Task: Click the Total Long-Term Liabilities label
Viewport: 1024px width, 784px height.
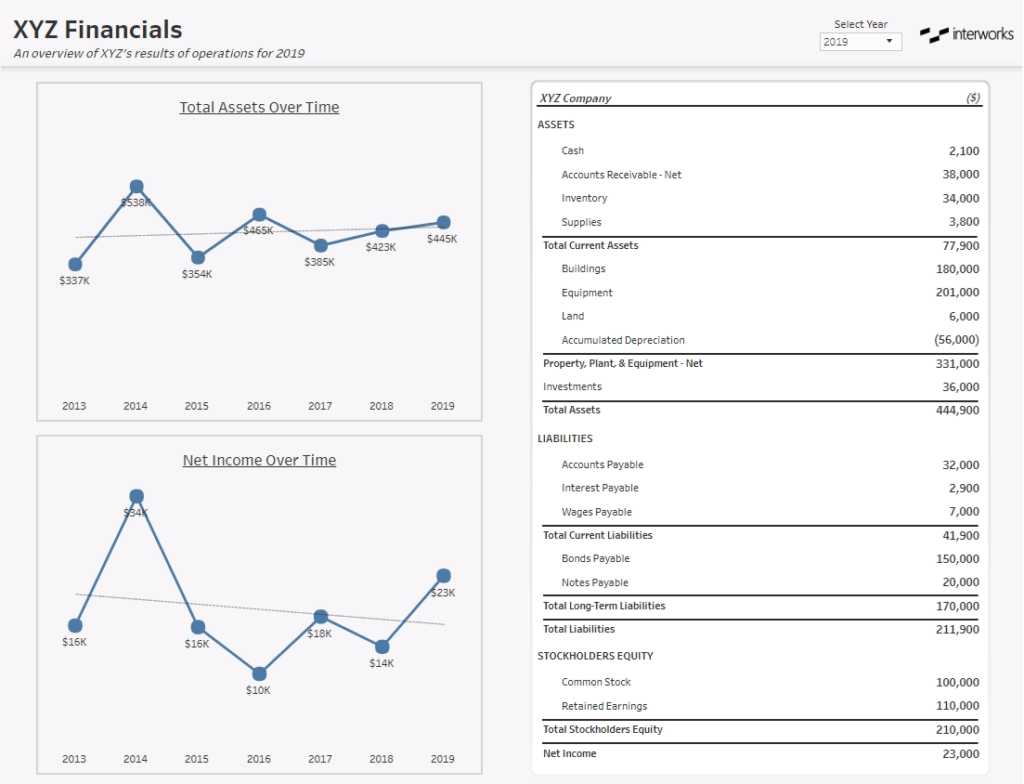Action: [x=604, y=606]
